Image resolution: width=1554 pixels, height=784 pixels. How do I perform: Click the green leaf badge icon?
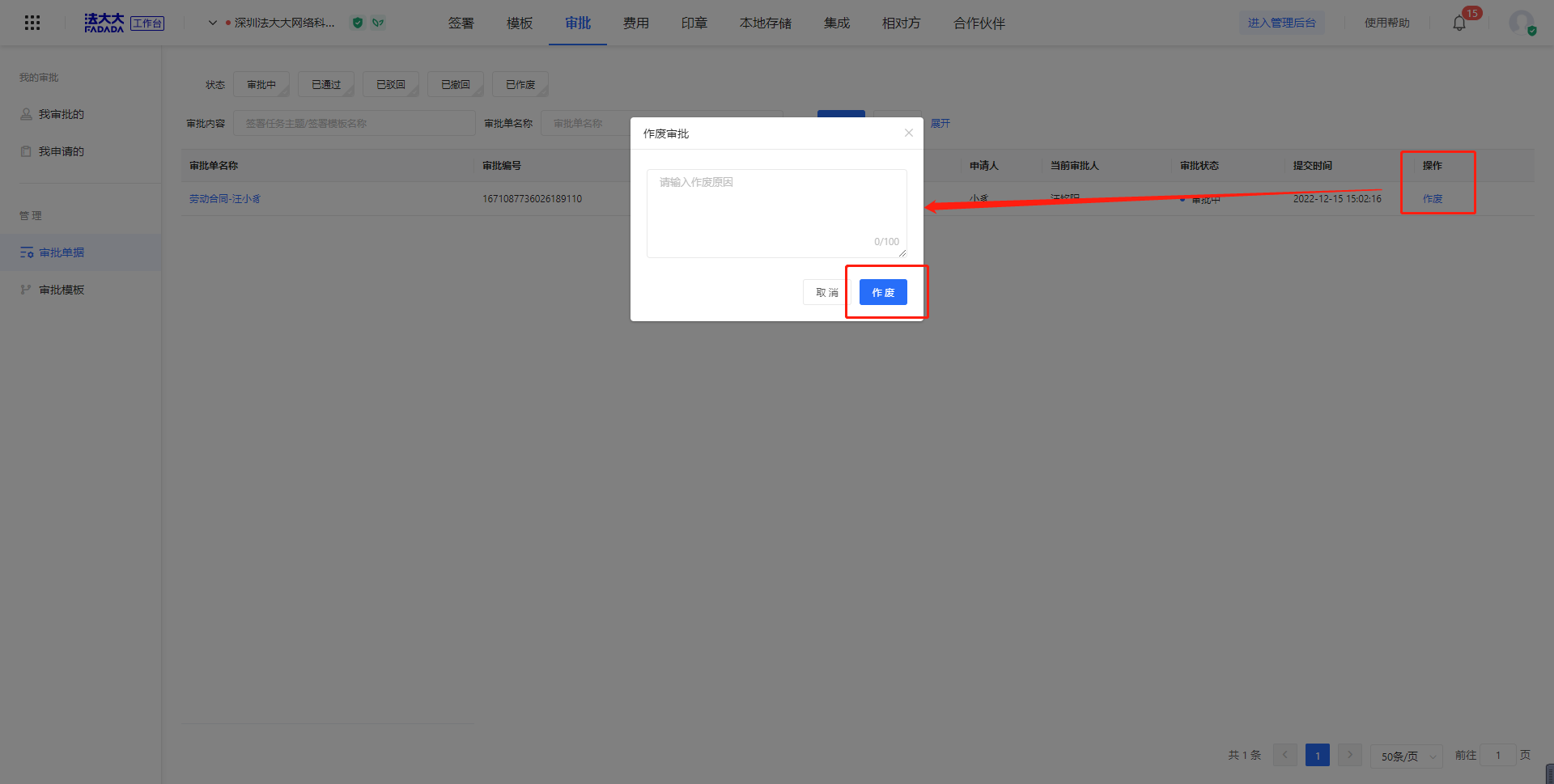(x=378, y=23)
